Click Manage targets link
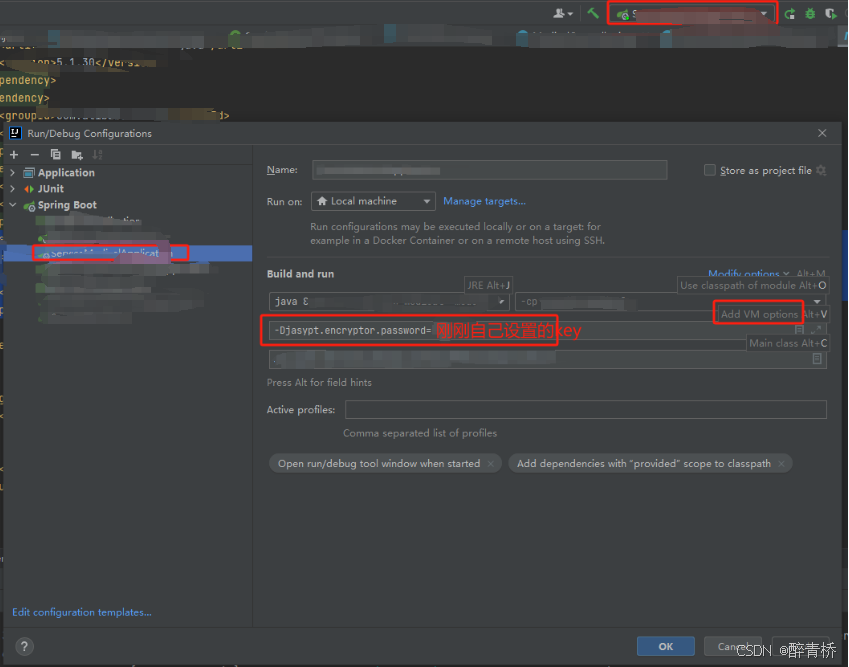The height and width of the screenshot is (667, 849). pyautogui.click(x=485, y=201)
